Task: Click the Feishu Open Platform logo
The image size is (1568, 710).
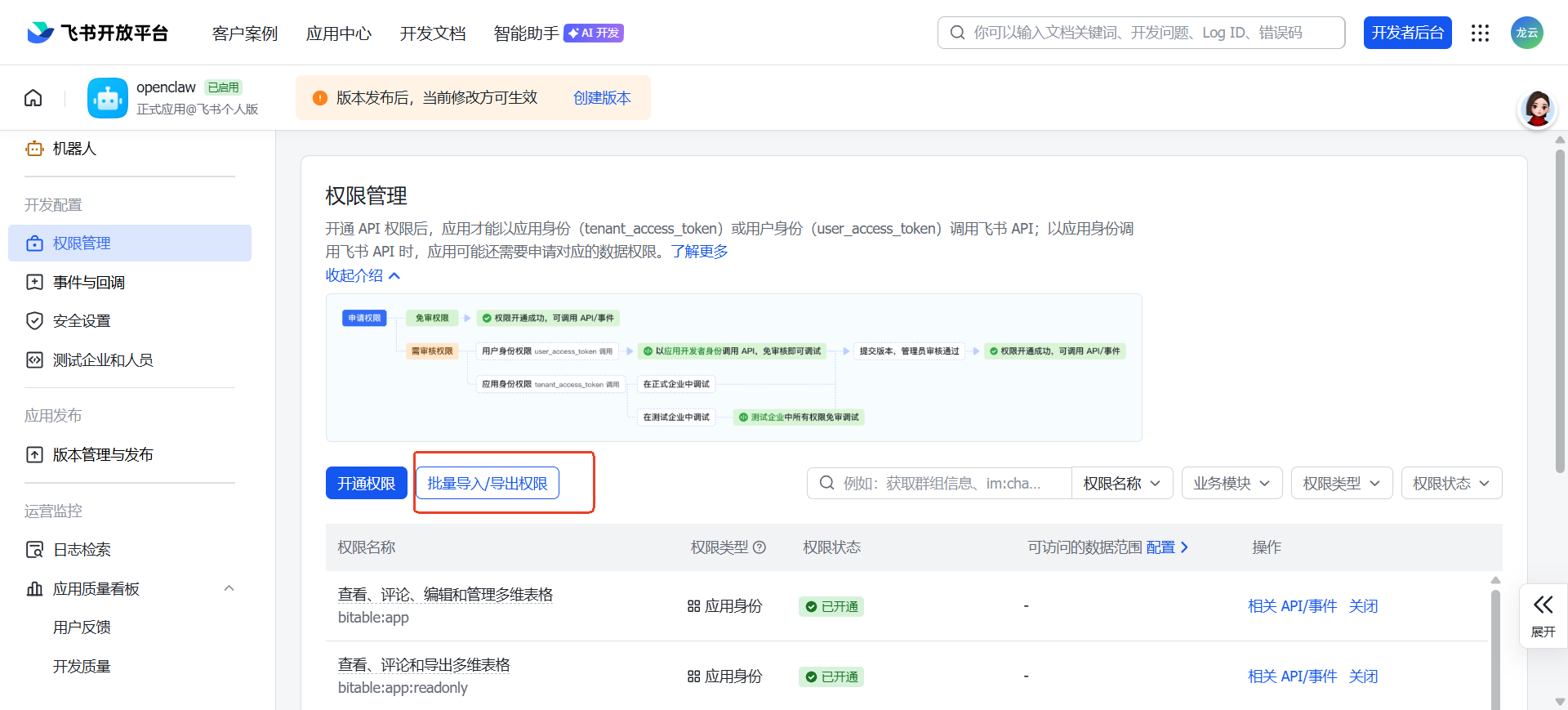Action: pyautogui.click(x=98, y=33)
